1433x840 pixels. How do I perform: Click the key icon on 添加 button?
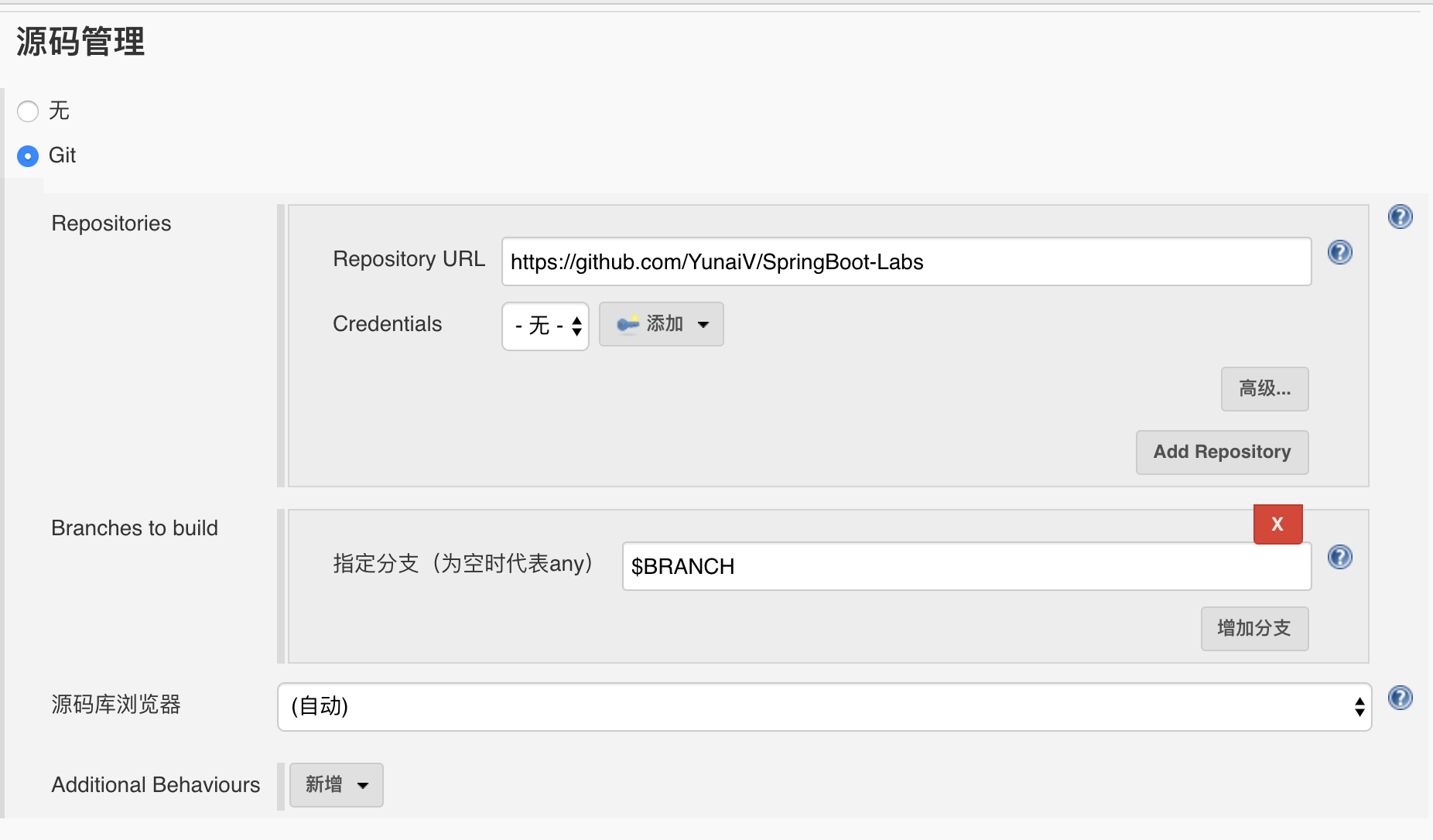click(628, 324)
